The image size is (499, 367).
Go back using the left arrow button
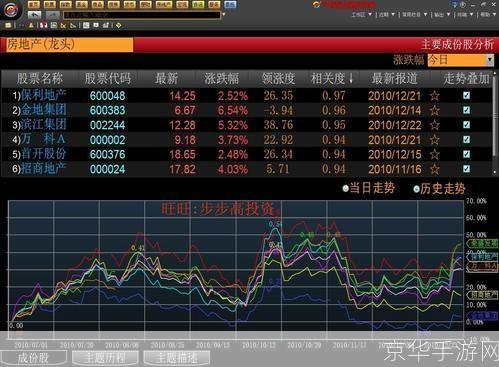(34, 15)
